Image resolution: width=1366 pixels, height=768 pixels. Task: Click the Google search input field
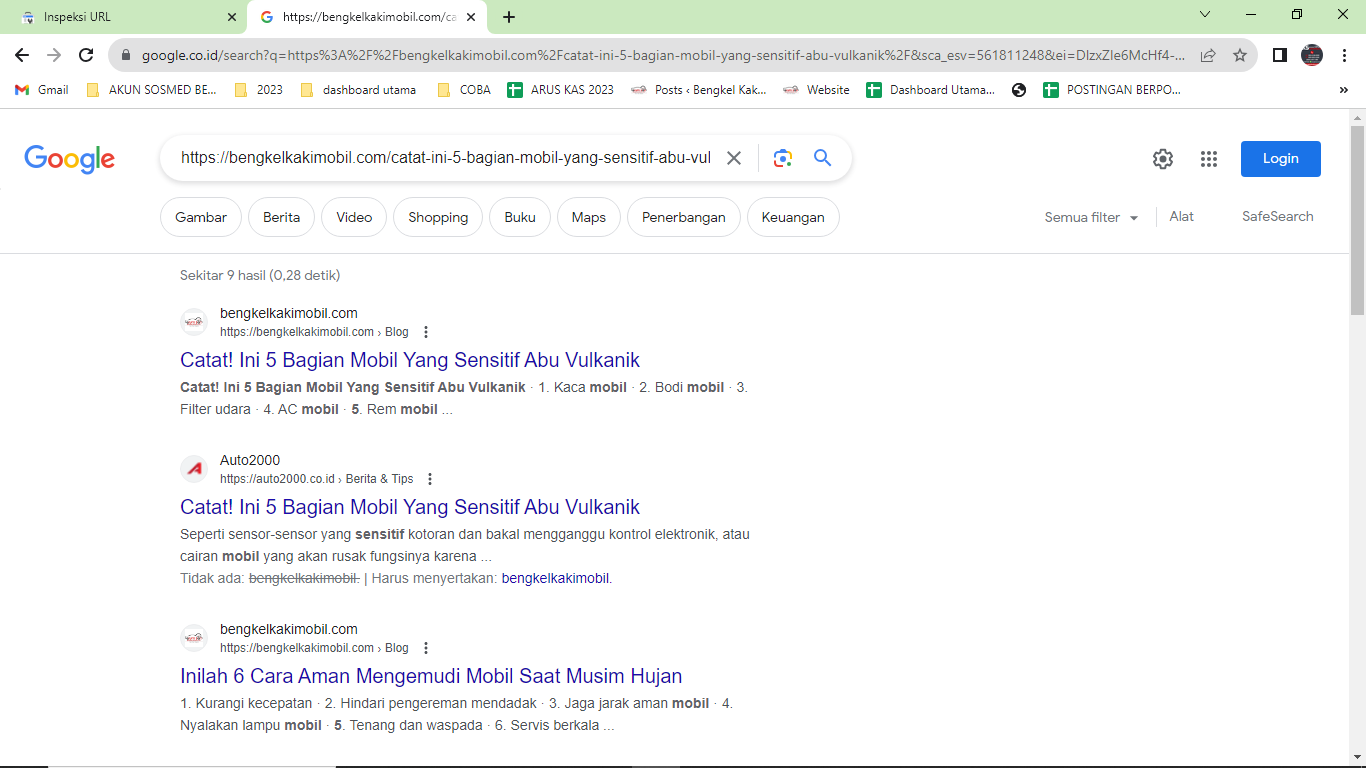tap(446, 158)
